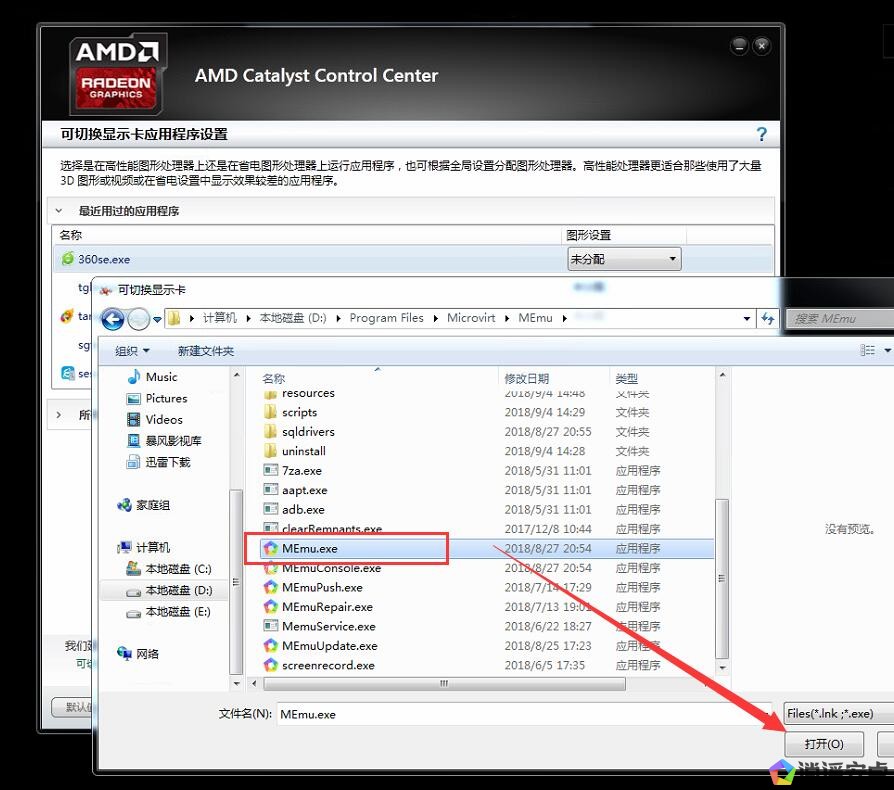Select the screenrecord.exe file
The width and height of the screenshot is (894, 790).
click(328, 665)
